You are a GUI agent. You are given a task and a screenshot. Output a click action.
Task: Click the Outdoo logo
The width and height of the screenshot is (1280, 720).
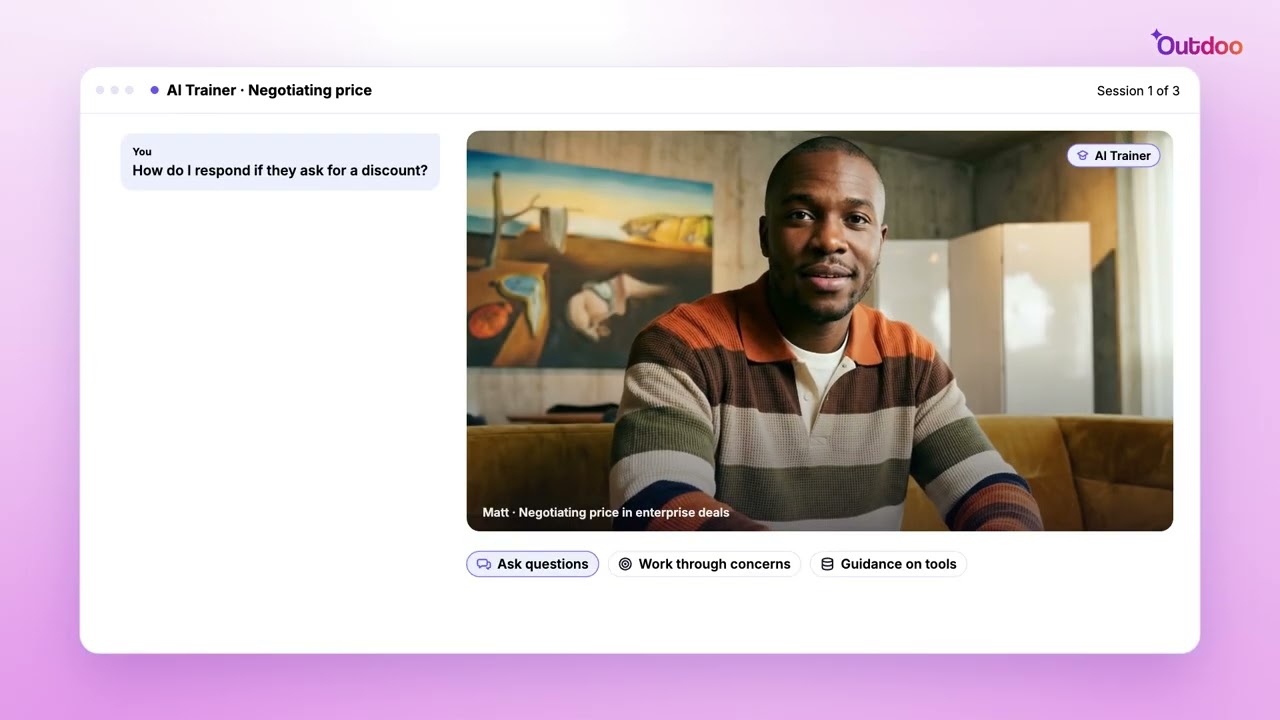click(1196, 43)
